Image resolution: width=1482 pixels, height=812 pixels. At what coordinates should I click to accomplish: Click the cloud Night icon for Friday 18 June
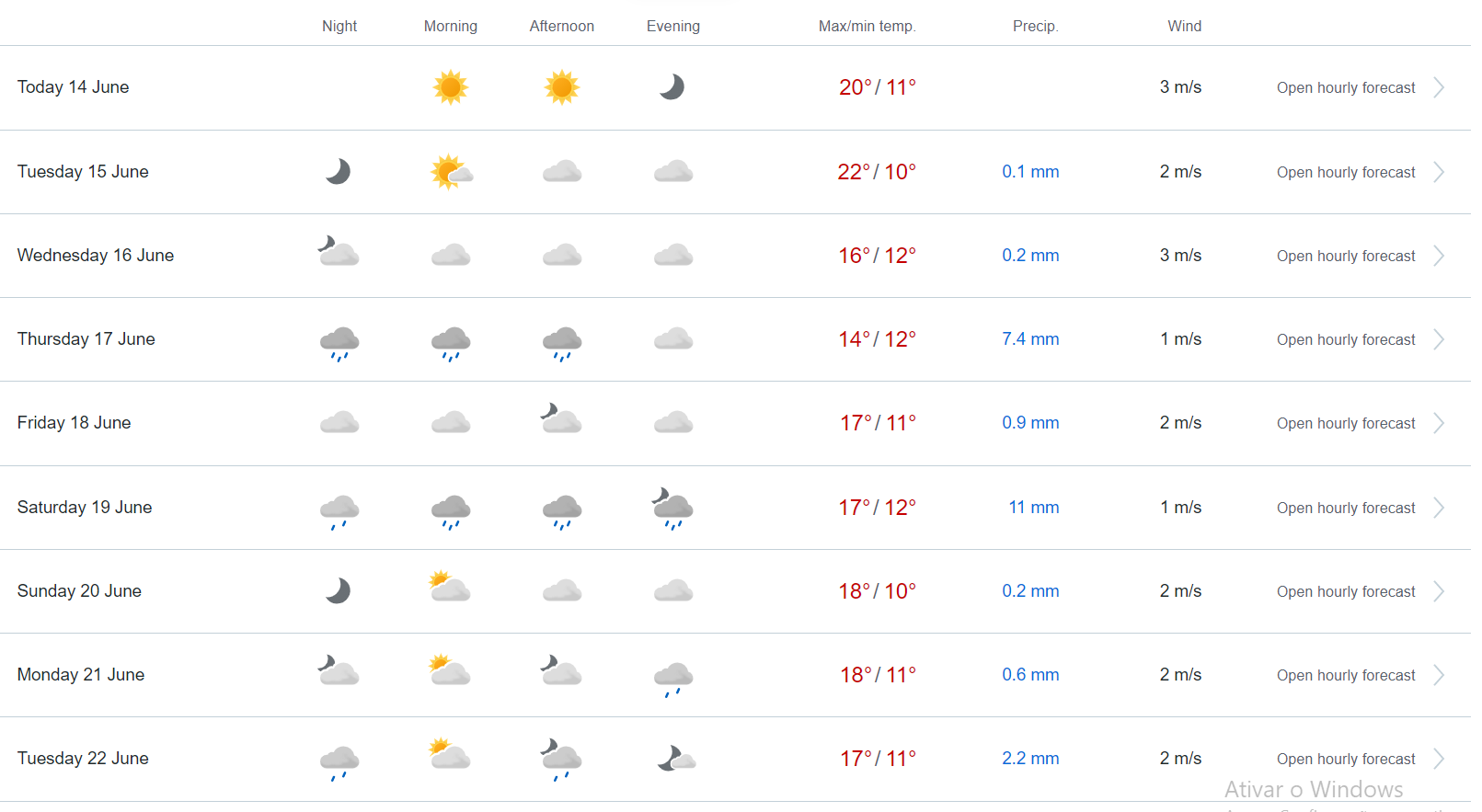(x=339, y=423)
